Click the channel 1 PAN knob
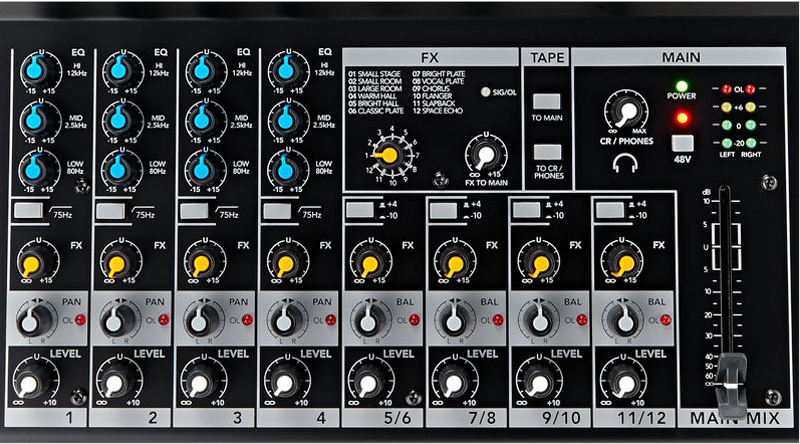Screen dimensions: 800x444 point(34,320)
